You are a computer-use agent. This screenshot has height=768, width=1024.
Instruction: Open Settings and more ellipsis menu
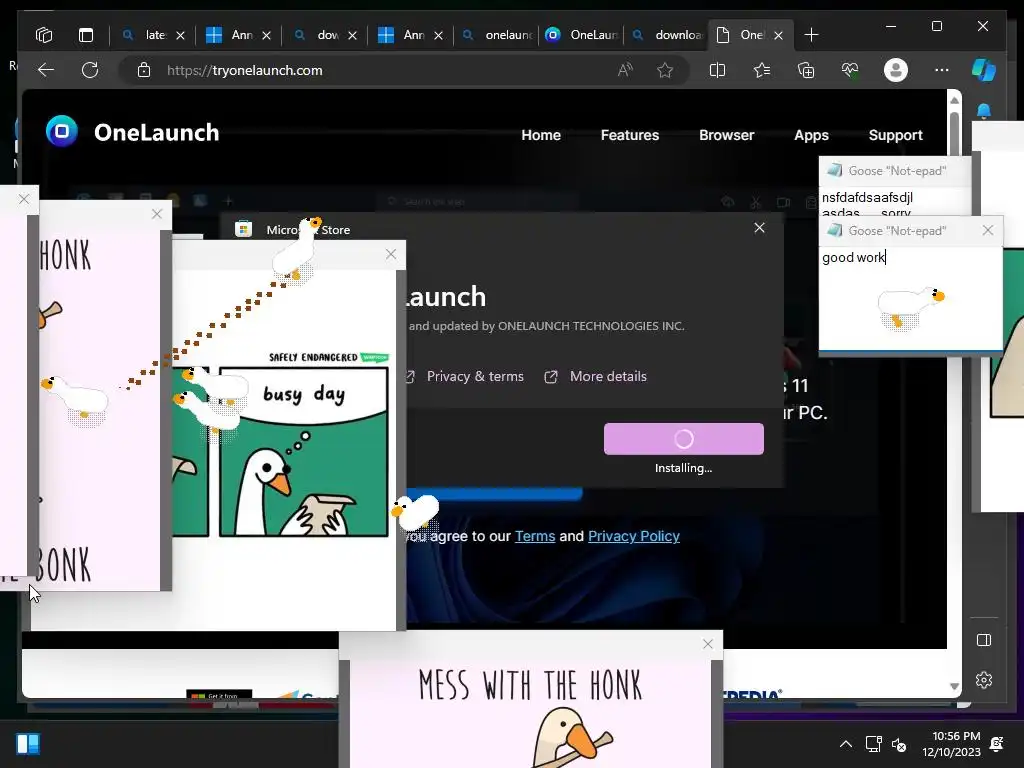click(941, 70)
